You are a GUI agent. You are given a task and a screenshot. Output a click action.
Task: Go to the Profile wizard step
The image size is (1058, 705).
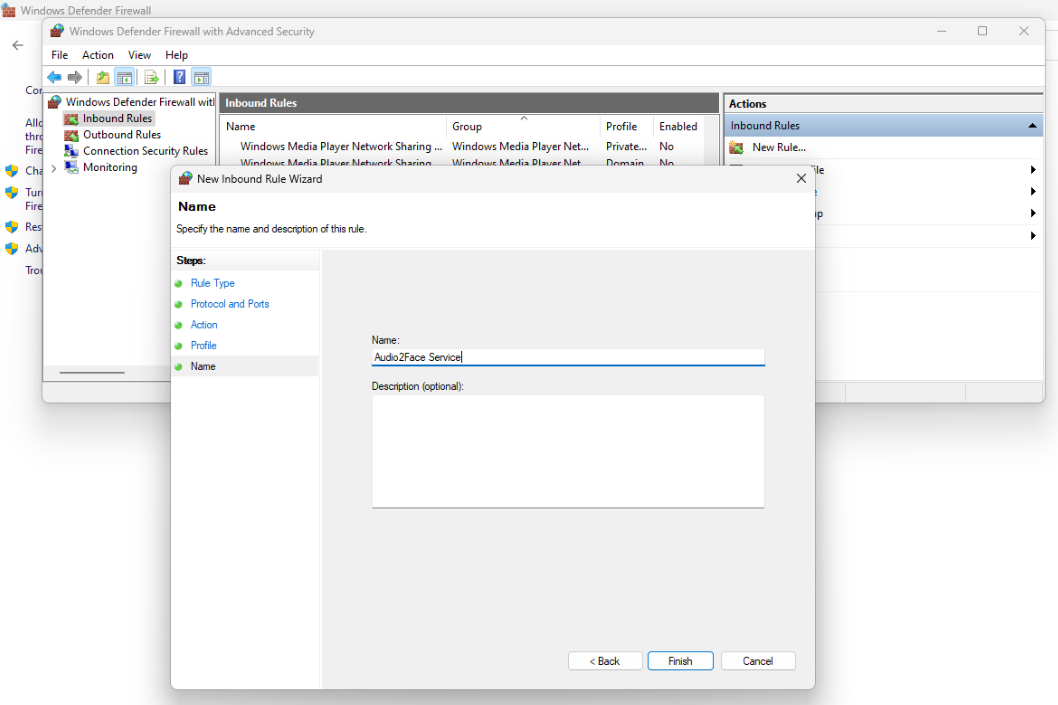pyautogui.click(x=203, y=346)
